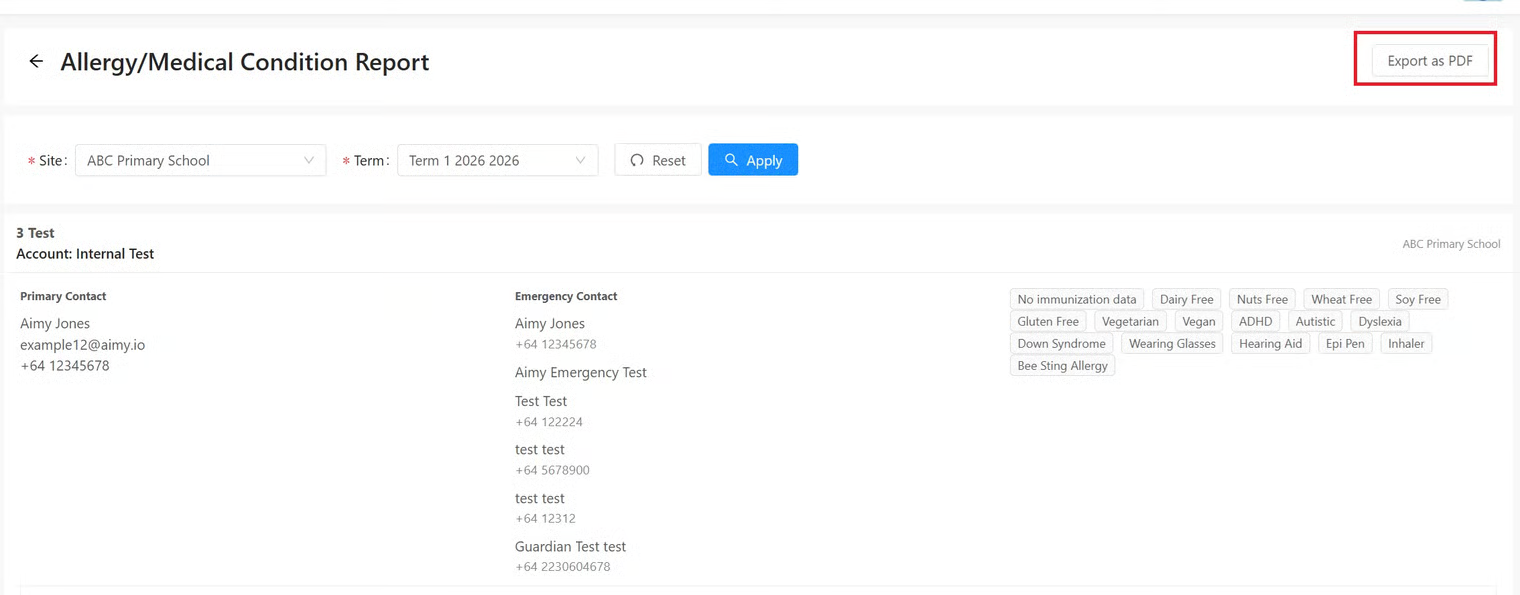
Task: Click the Export as PDF button
Action: [1429, 61]
